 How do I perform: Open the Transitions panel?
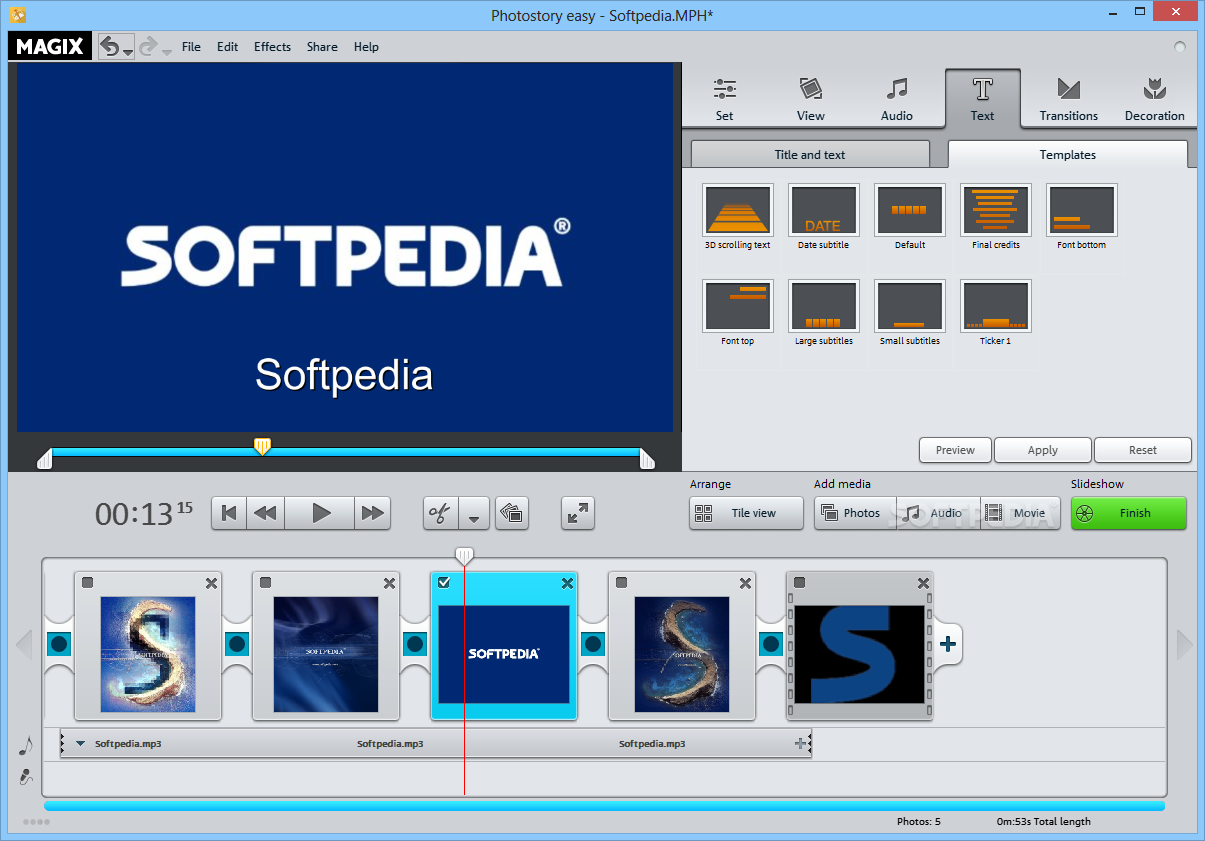click(1069, 99)
